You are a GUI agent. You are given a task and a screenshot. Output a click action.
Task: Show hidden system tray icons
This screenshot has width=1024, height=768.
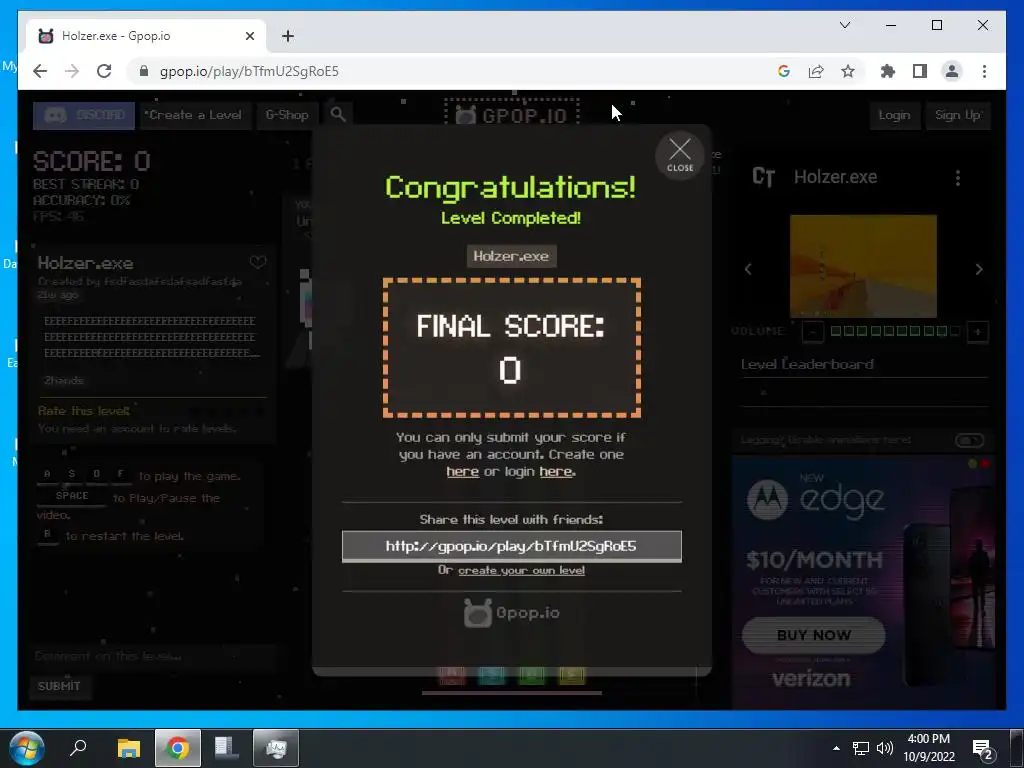pyautogui.click(x=837, y=748)
